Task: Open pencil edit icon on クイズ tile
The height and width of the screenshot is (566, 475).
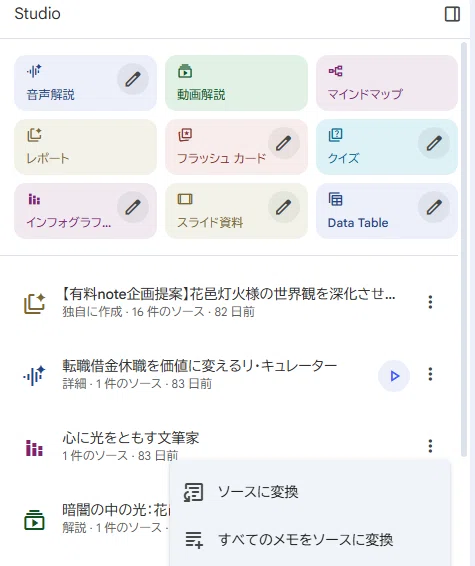Action: click(x=434, y=143)
